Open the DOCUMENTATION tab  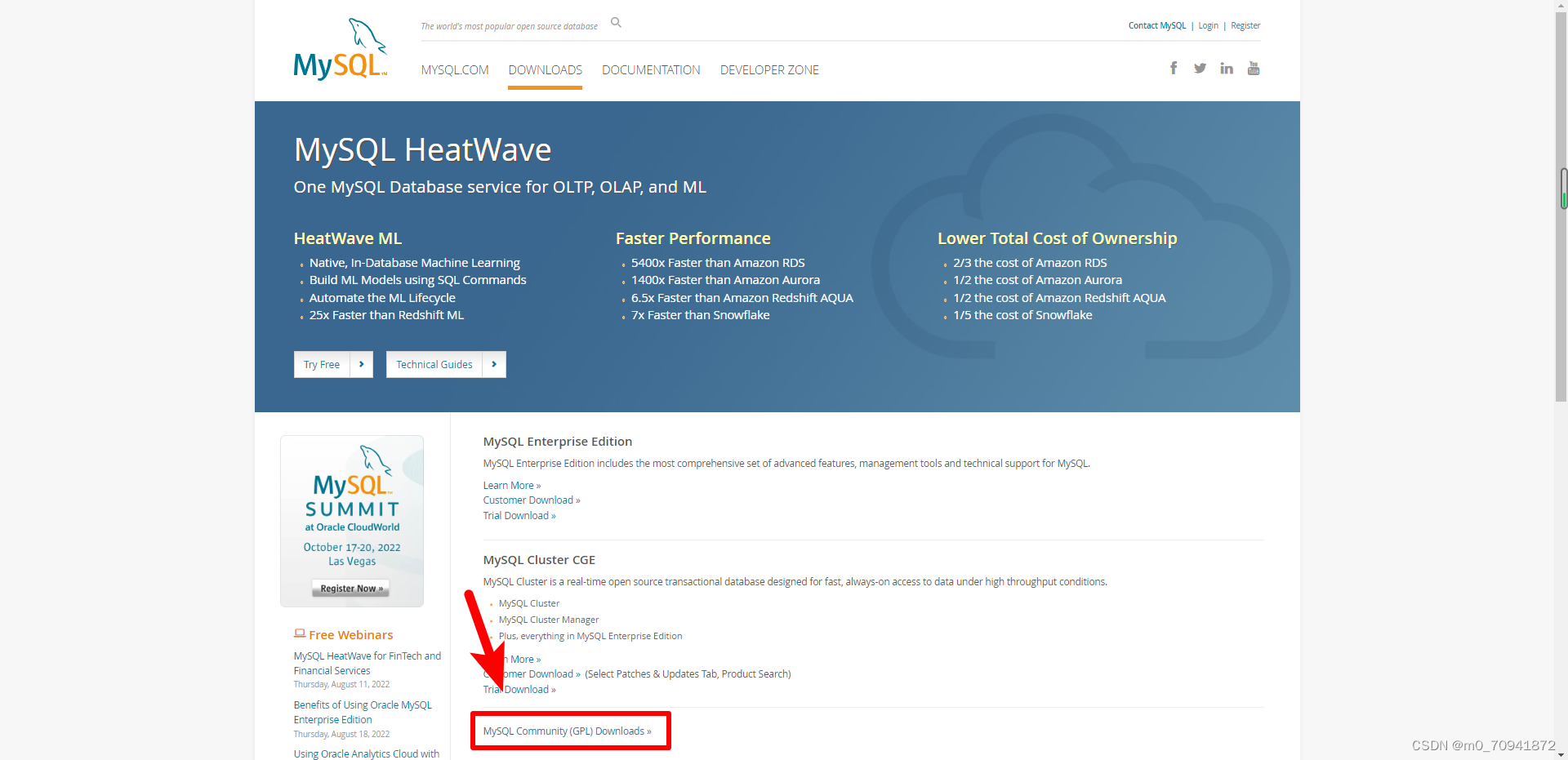651,70
